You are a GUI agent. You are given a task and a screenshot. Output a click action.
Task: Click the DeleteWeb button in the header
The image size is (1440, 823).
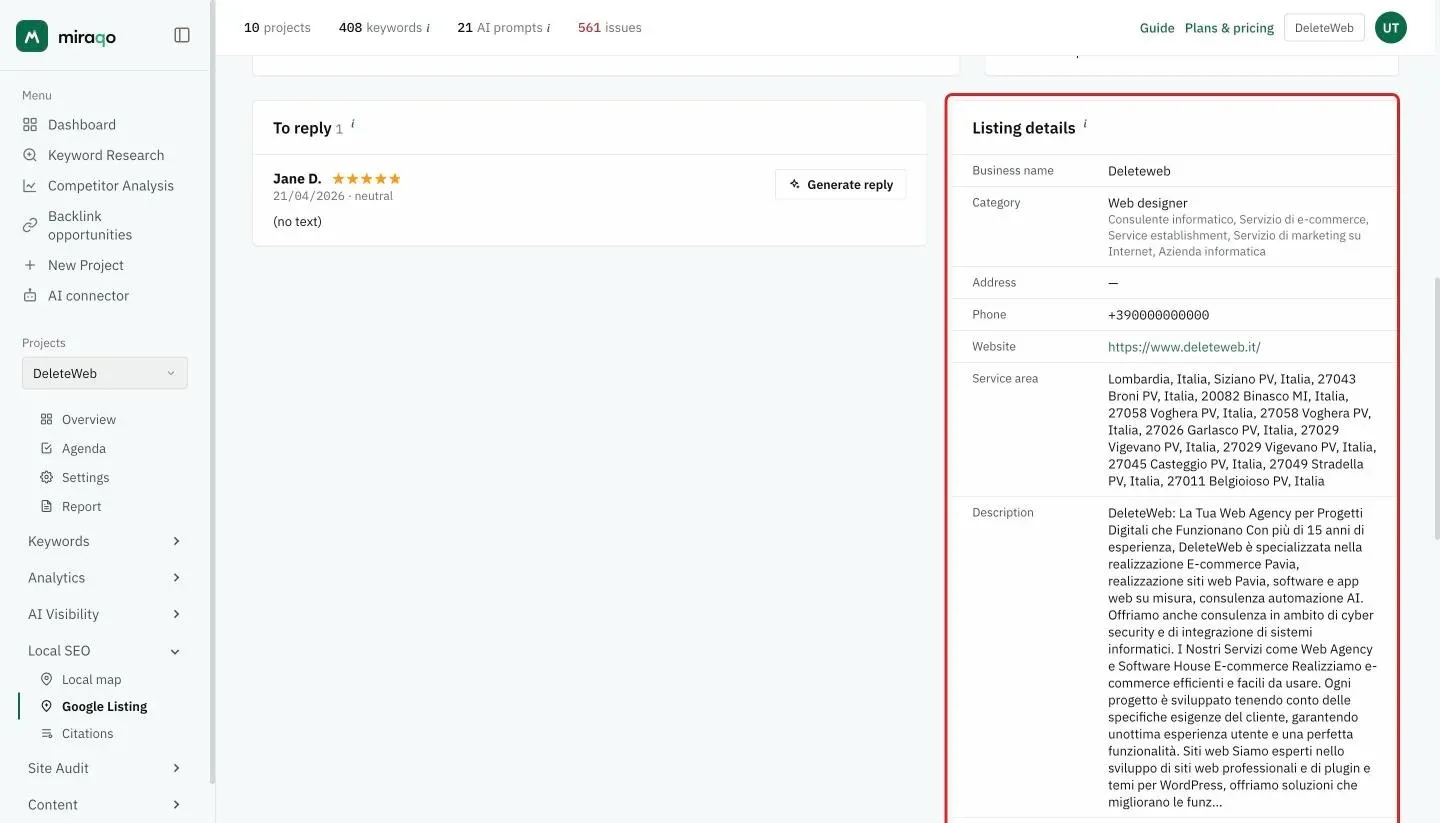pos(1324,28)
